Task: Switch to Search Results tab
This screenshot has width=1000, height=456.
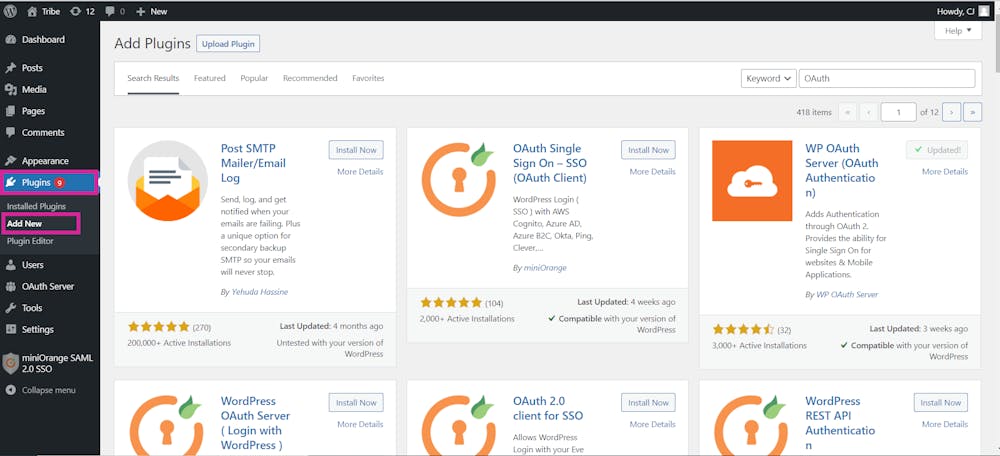Action: tap(153, 78)
